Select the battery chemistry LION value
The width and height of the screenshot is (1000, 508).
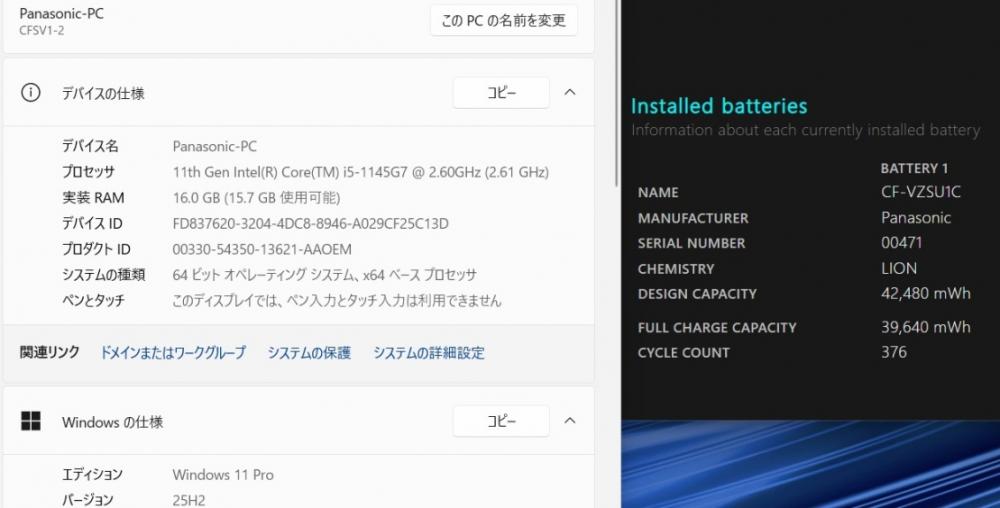tap(899, 268)
